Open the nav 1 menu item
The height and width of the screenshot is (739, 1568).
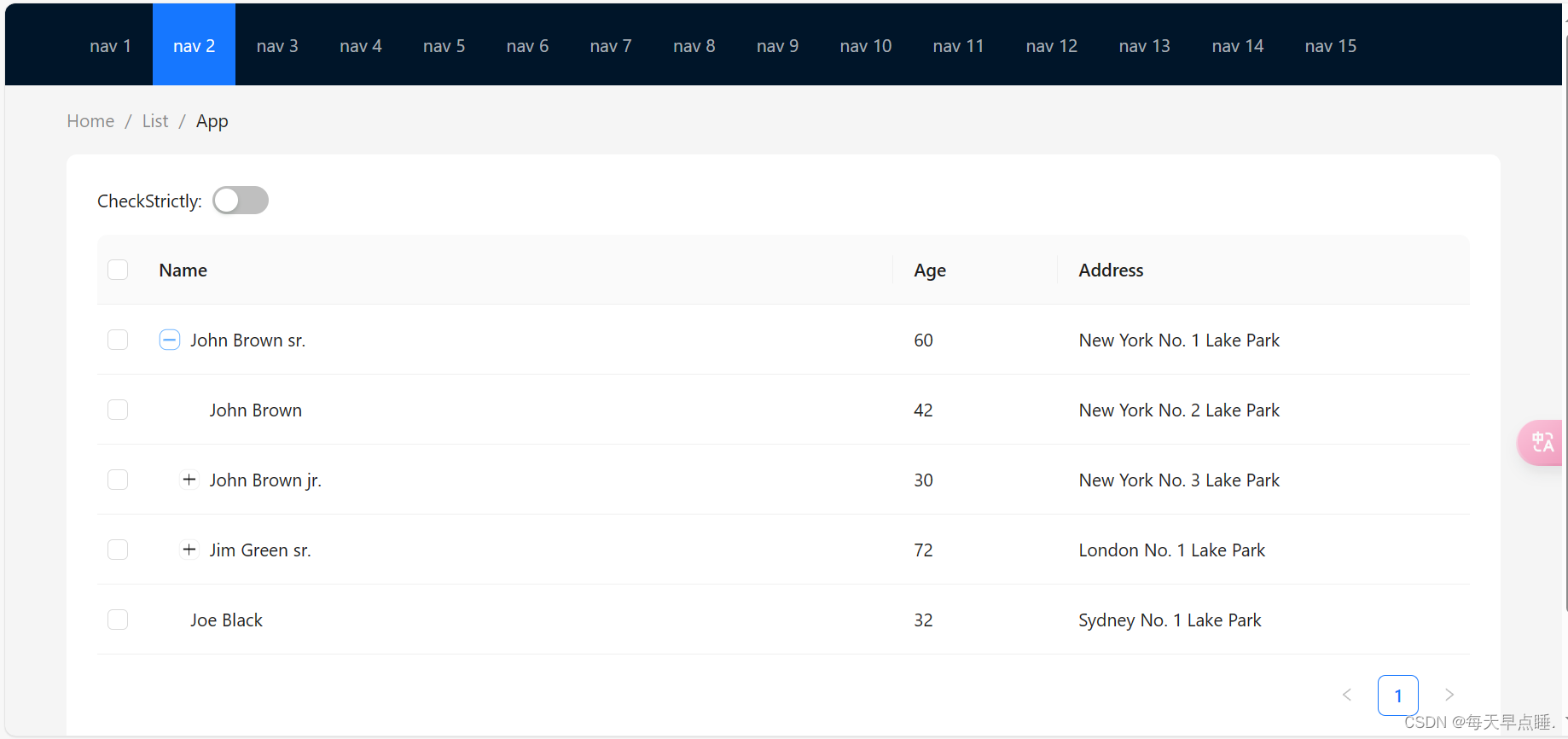pyautogui.click(x=110, y=46)
